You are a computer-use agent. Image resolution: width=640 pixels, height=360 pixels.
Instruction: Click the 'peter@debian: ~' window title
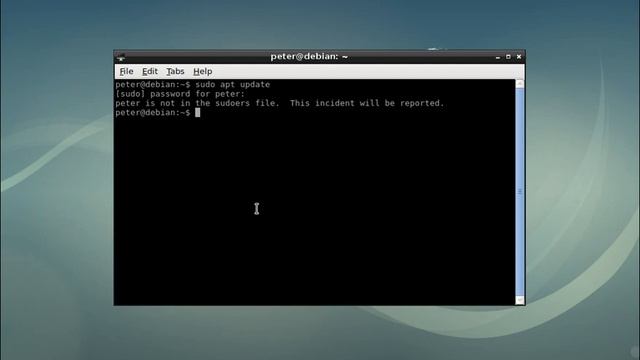309,56
